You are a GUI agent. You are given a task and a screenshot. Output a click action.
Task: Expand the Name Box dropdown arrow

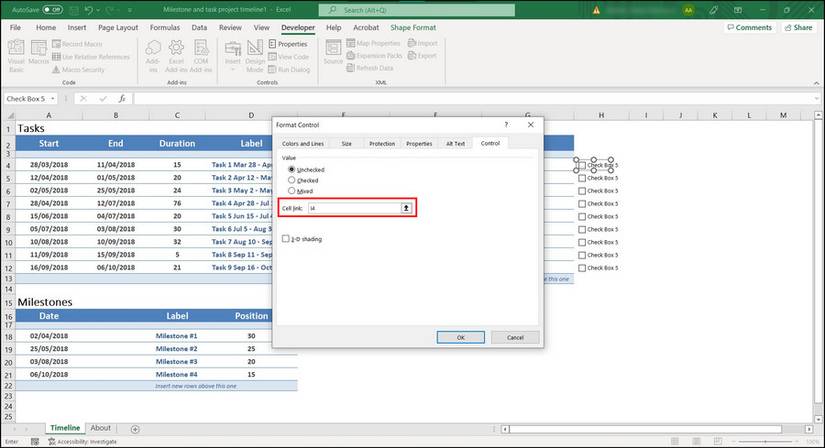click(x=53, y=98)
